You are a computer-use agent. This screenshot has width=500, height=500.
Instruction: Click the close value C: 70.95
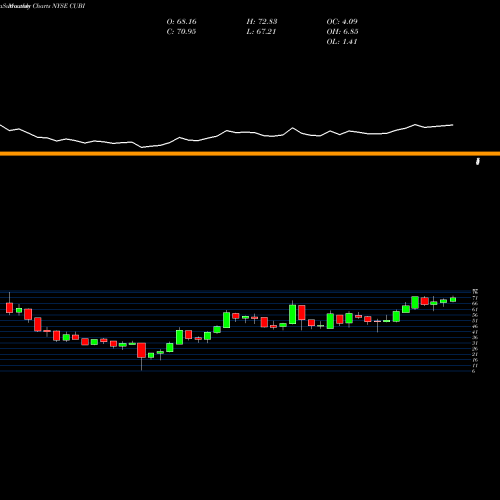coord(181,32)
